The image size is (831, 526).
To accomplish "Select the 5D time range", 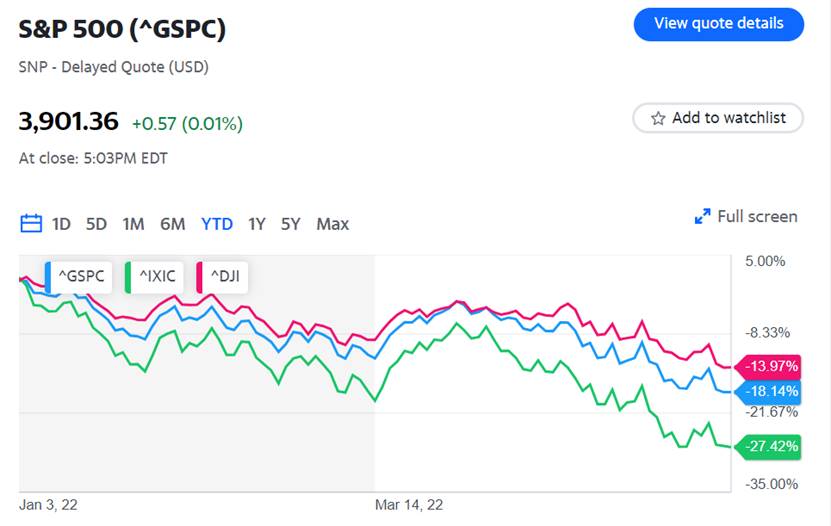I will coord(96,224).
